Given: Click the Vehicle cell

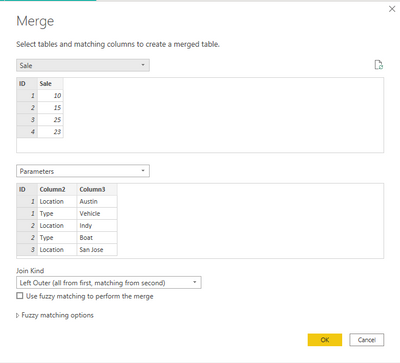Looking at the screenshot, I should (97, 213).
